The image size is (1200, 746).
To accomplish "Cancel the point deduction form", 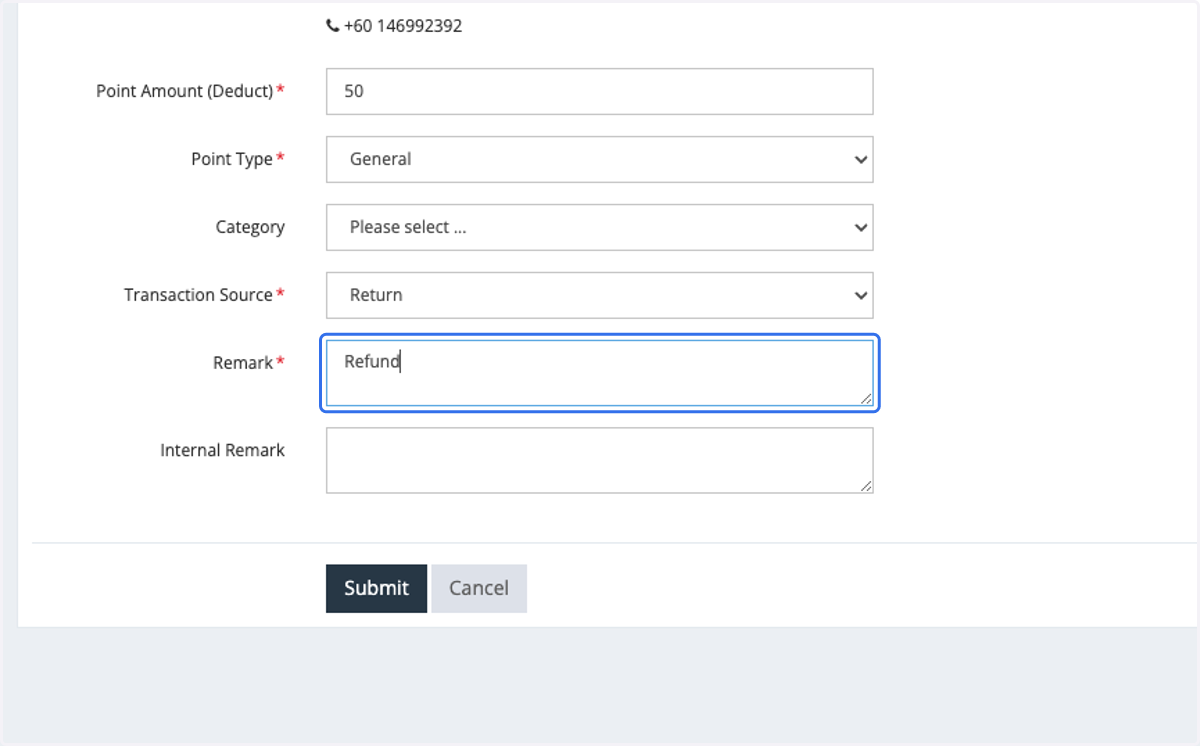I will pos(479,588).
